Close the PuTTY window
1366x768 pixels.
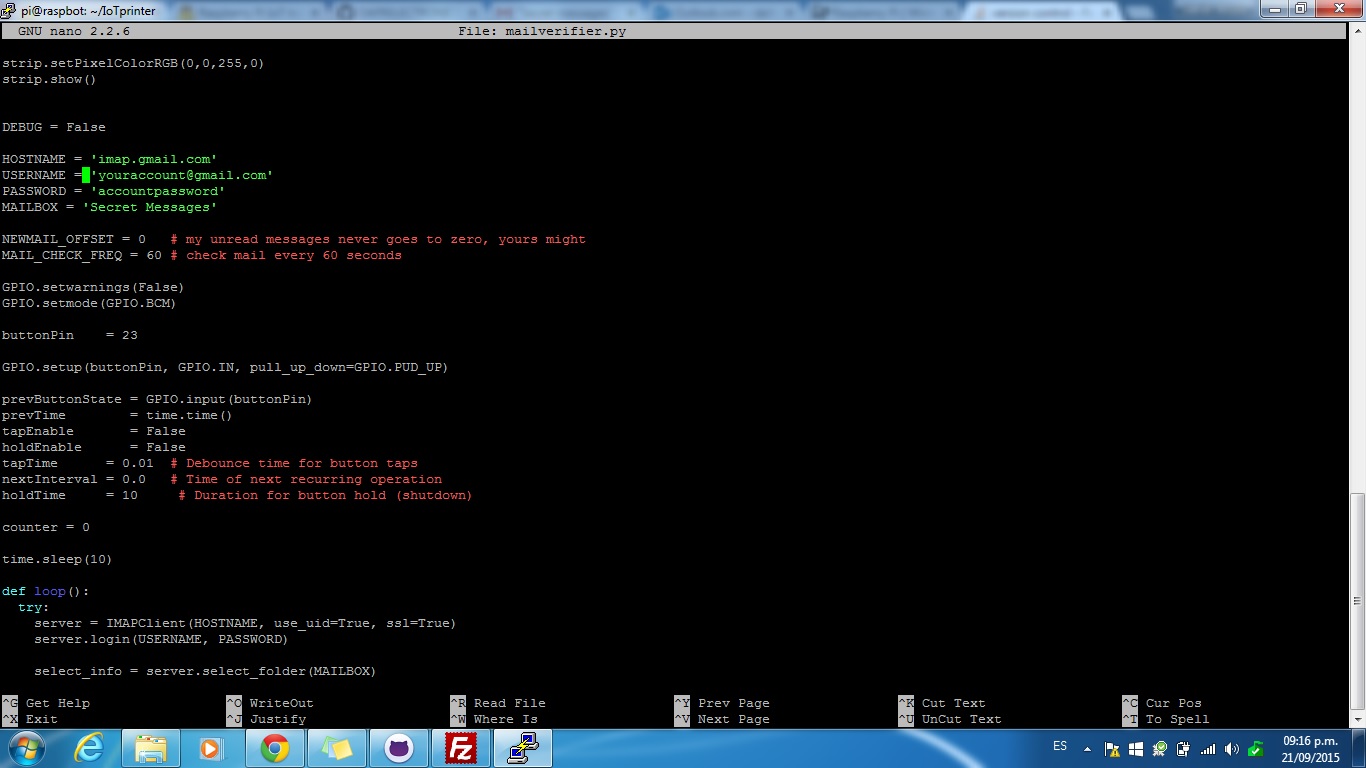point(1338,9)
